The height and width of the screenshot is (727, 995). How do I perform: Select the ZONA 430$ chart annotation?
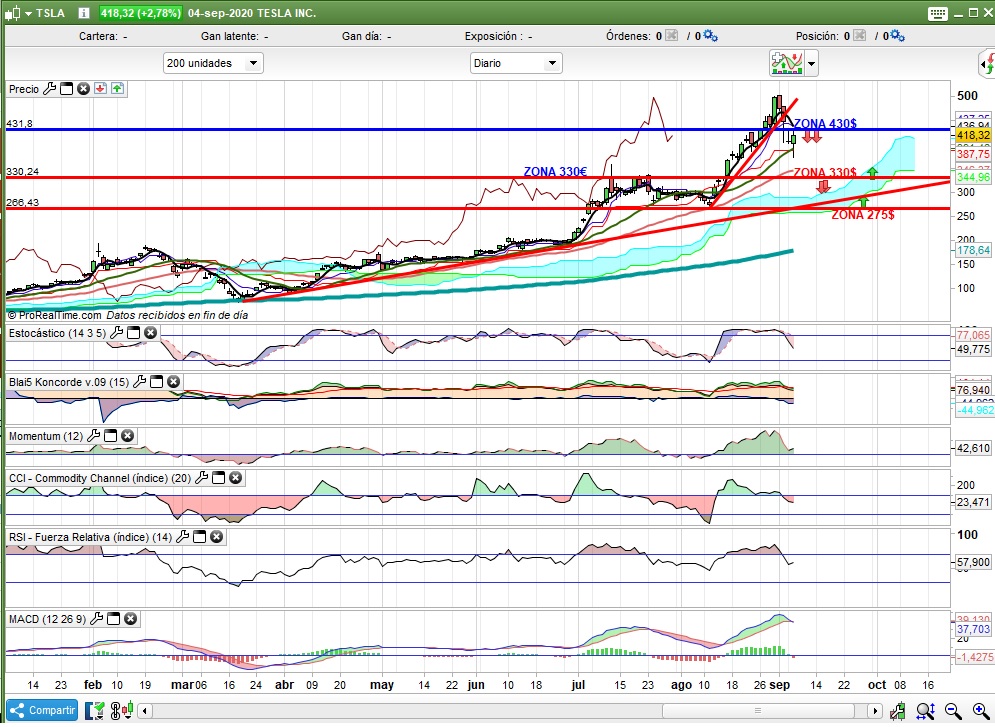[825, 123]
